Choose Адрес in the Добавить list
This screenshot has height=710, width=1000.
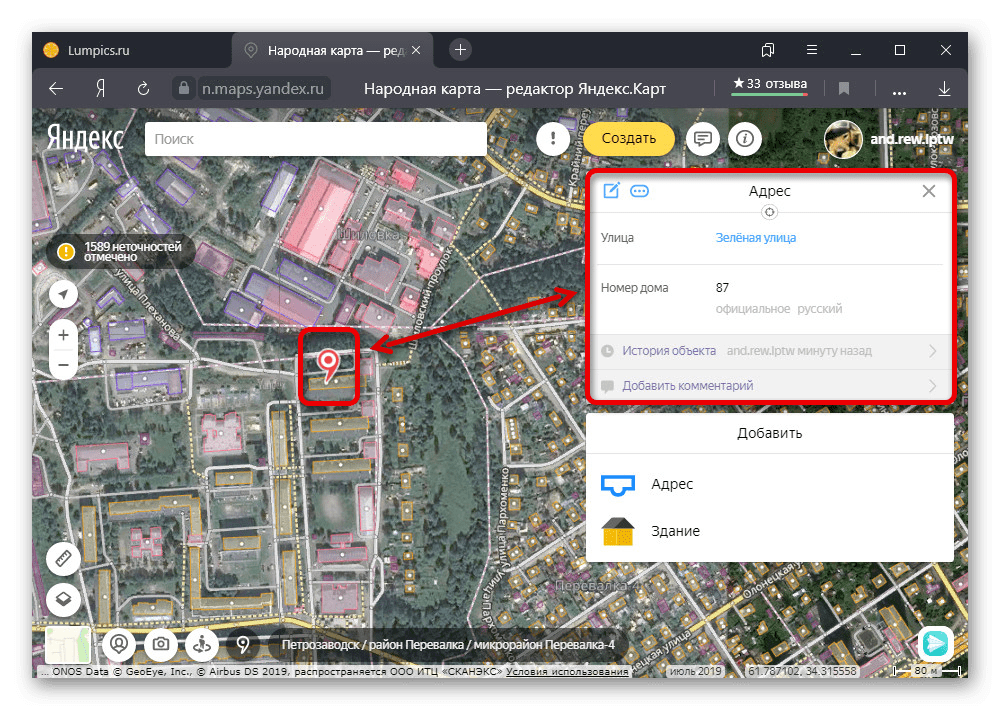point(671,484)
